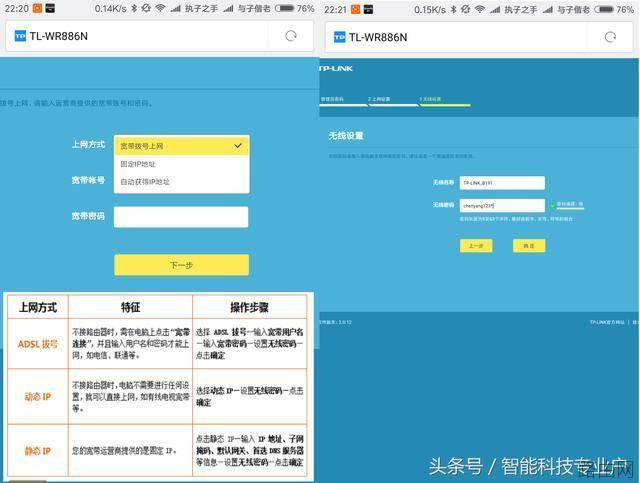Click the yellow 上一步 button
This screenshot has height=483, width=640.
pos(476,246)
